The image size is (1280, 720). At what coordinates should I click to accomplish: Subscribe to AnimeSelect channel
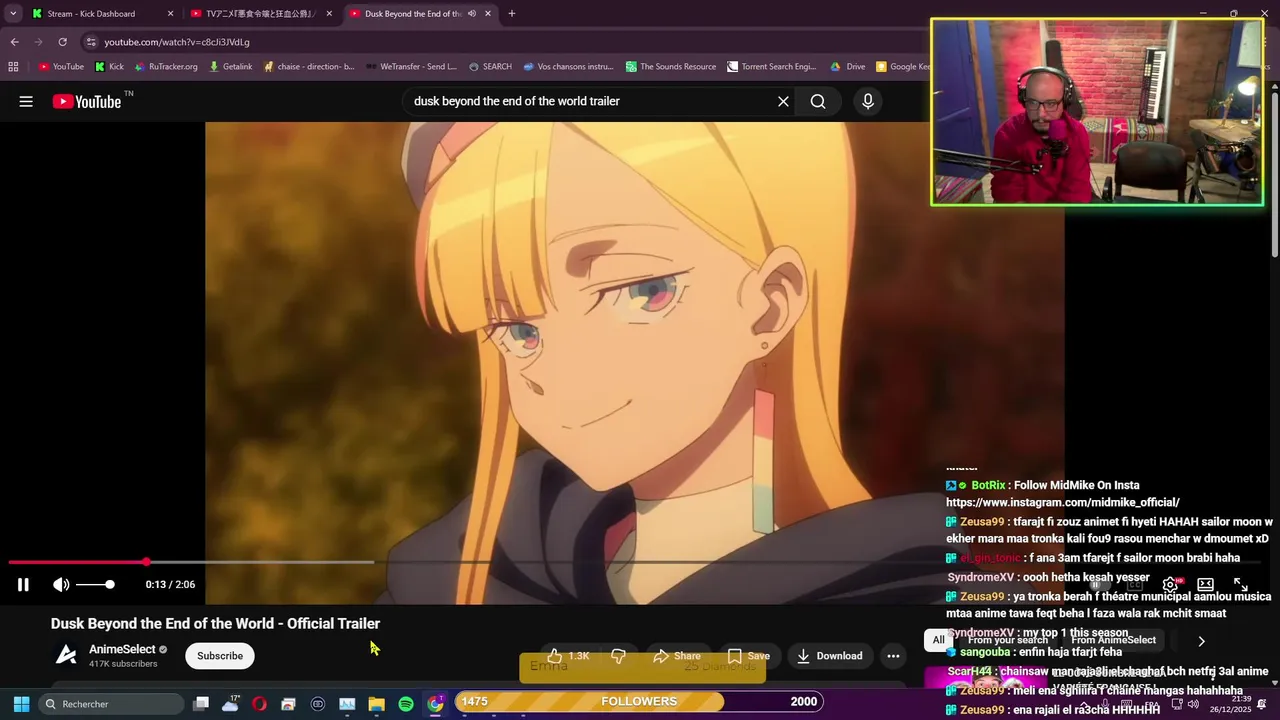[220, 656]
